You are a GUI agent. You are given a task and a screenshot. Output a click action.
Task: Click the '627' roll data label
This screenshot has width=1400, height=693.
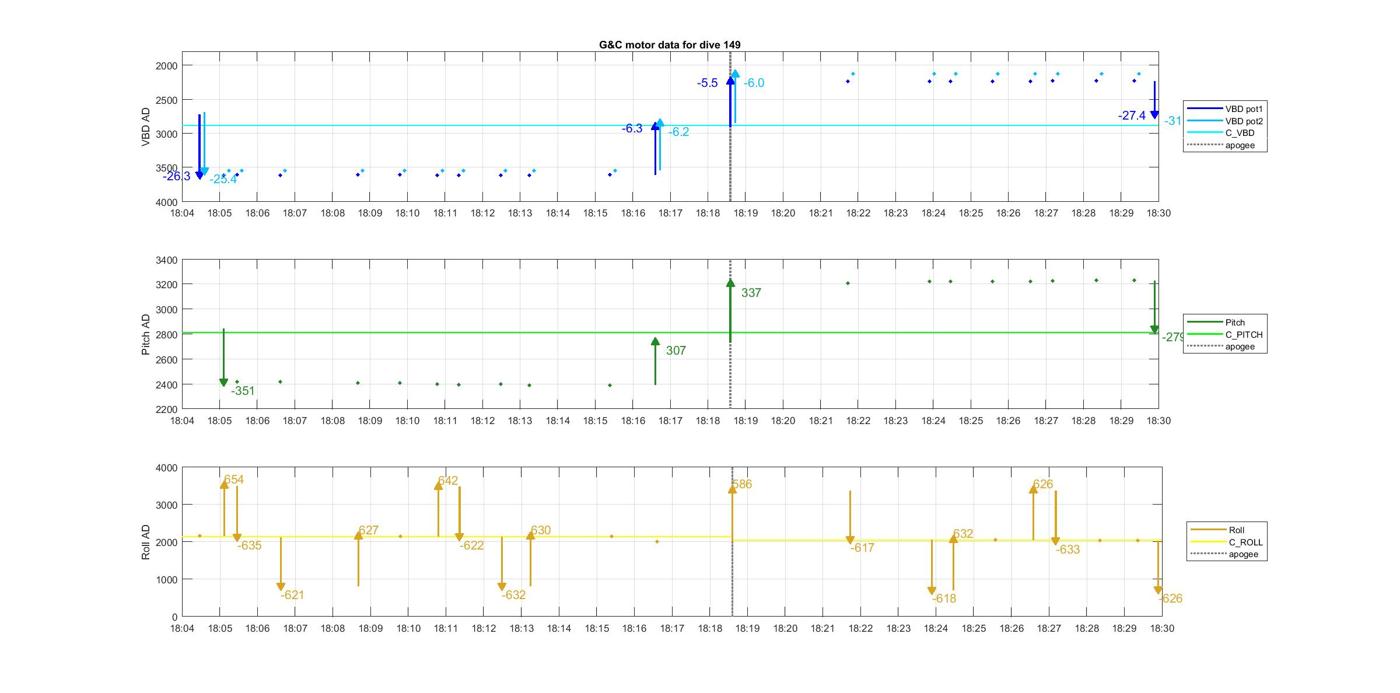(x=368, y=531)
